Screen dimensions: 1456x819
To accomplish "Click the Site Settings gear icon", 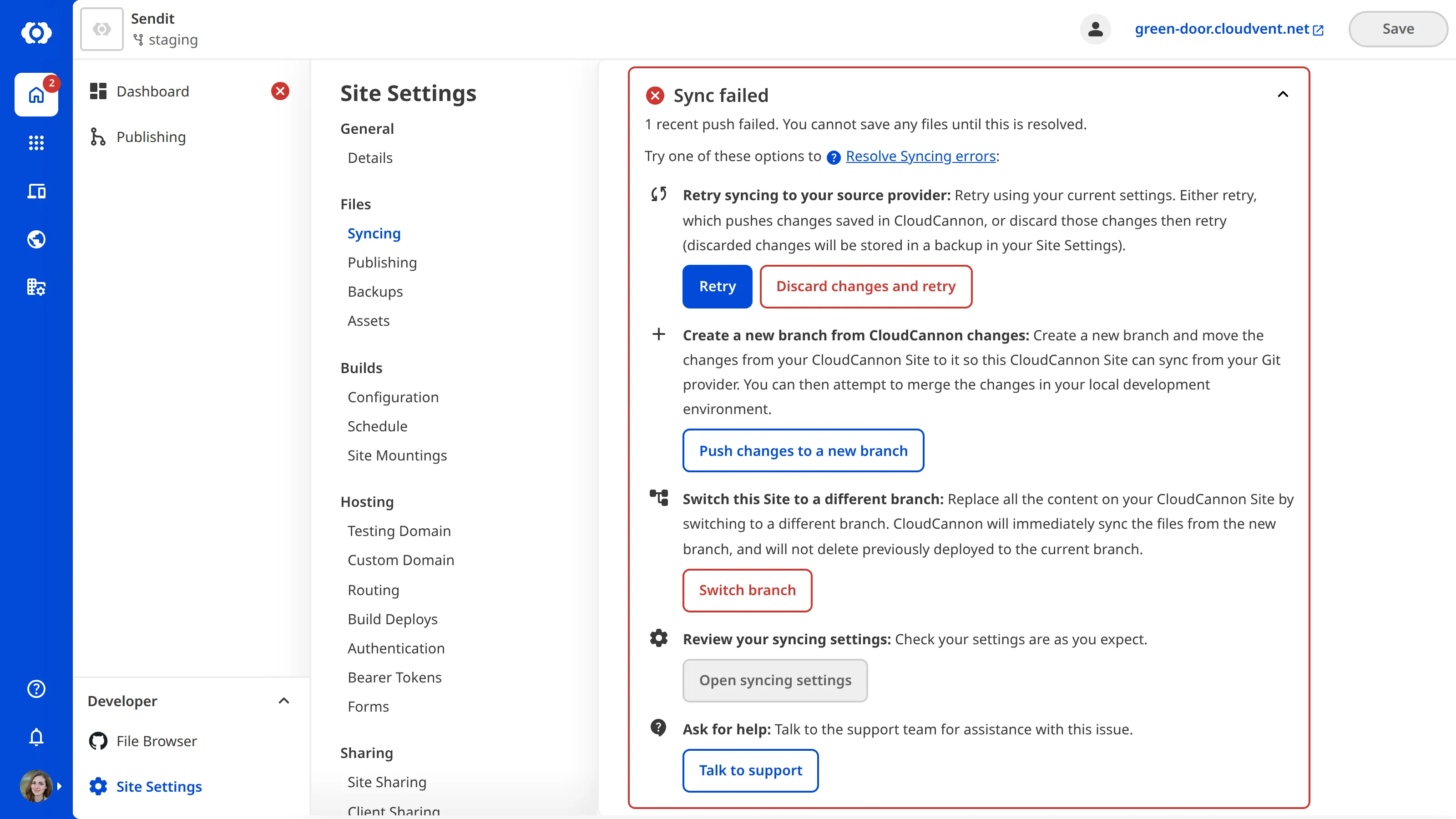I will [x=98, y=786].
